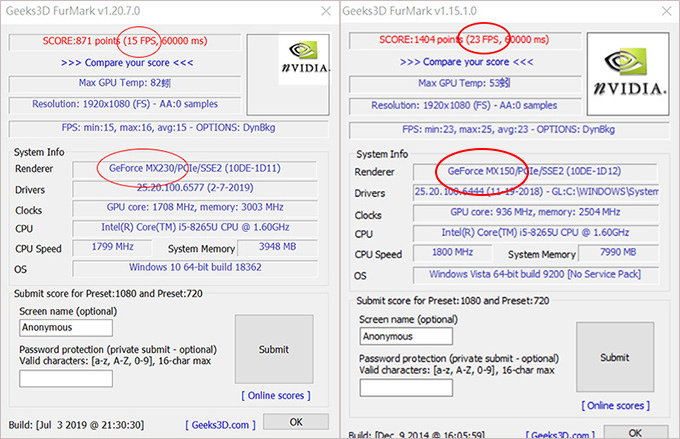The height and width of the screenshot is (439, 680).
Task: Click 'GPU core: 1708 MHz' clocks value
Action: pyautogui.click(x=195, y=207)
